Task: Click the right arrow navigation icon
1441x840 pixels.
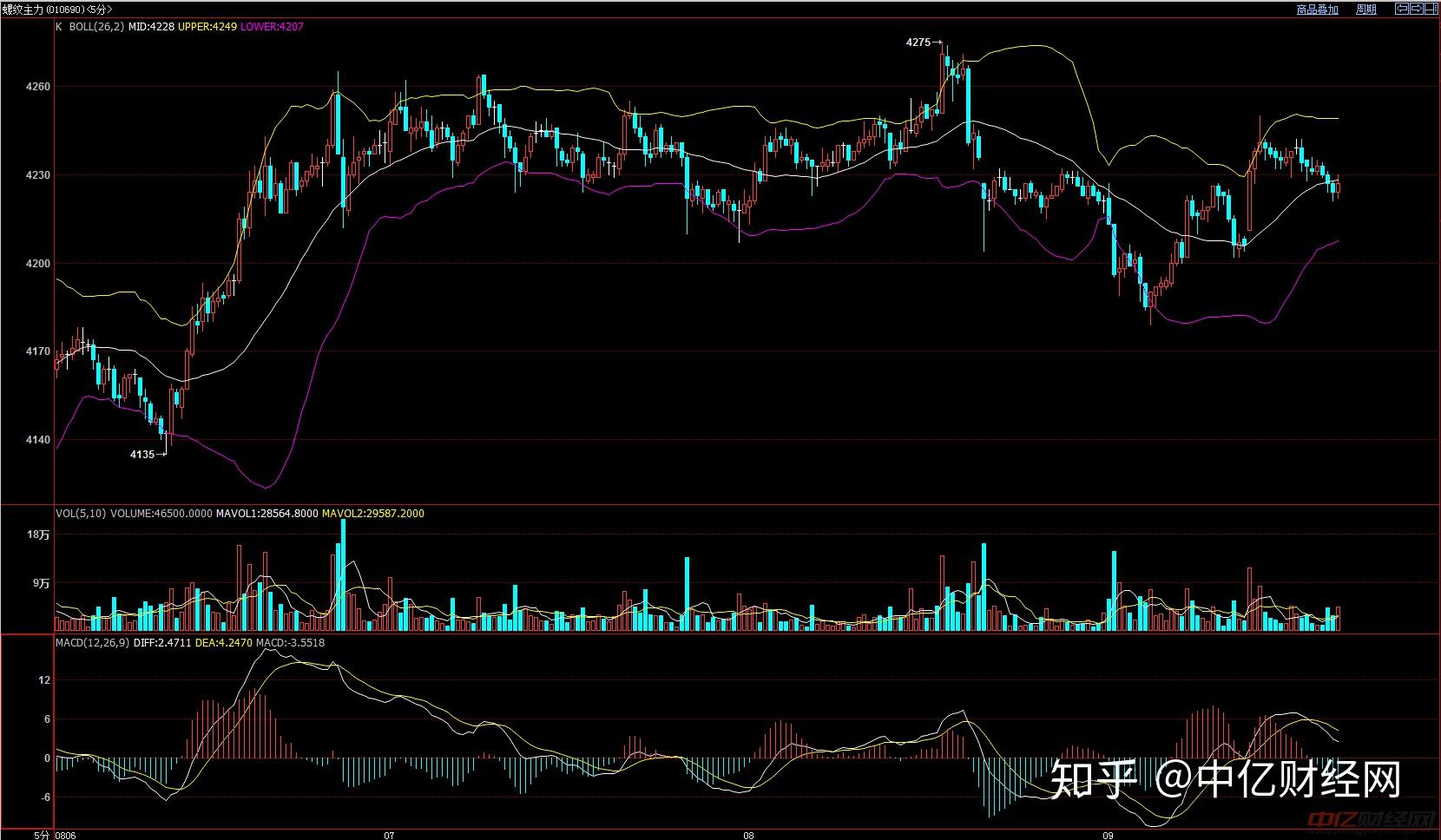Action: 1417,9
